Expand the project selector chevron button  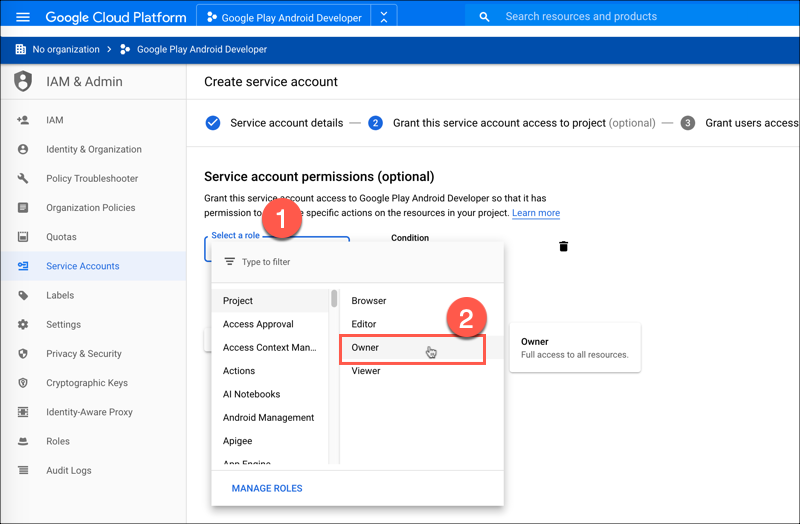coord(384,17)
